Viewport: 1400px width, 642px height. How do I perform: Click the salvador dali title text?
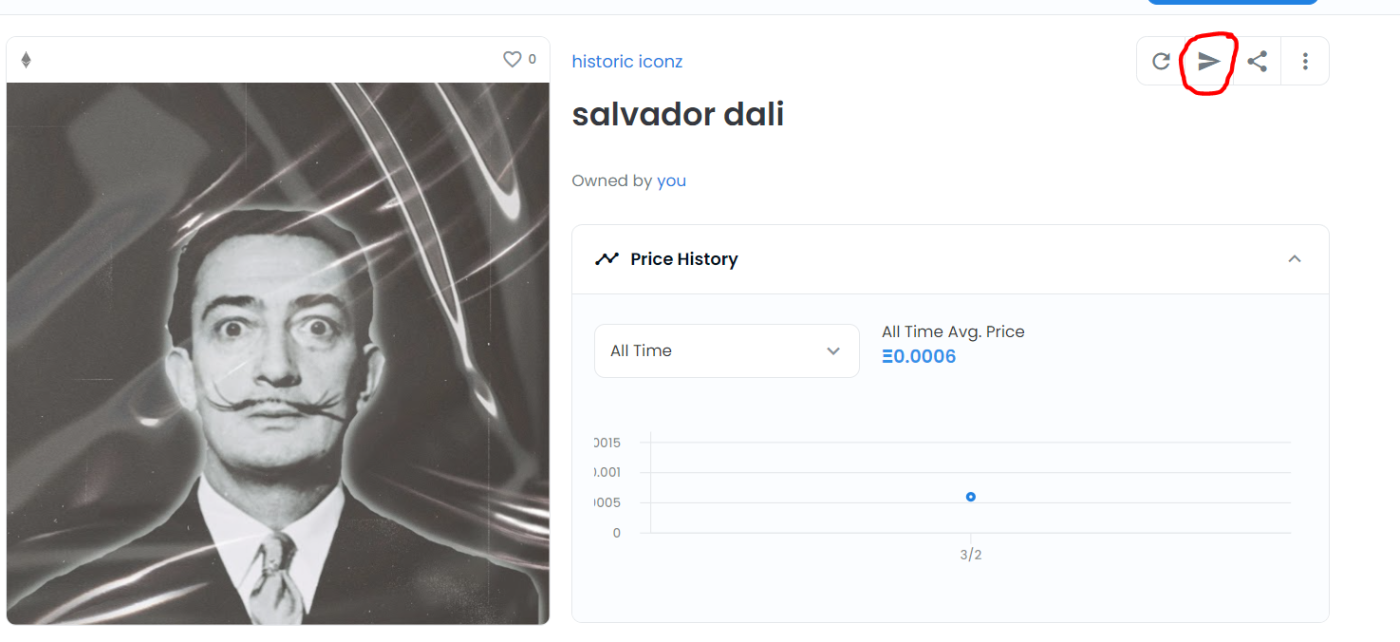(x=677, y=115)
